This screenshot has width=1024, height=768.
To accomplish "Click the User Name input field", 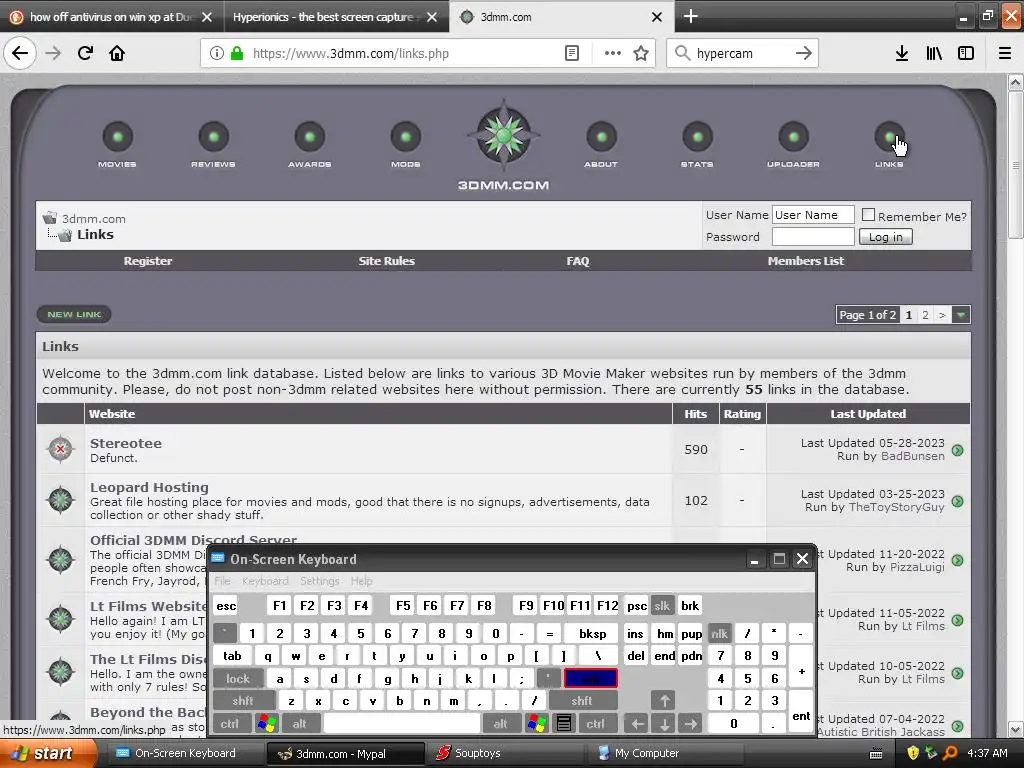I will [813, 215].
